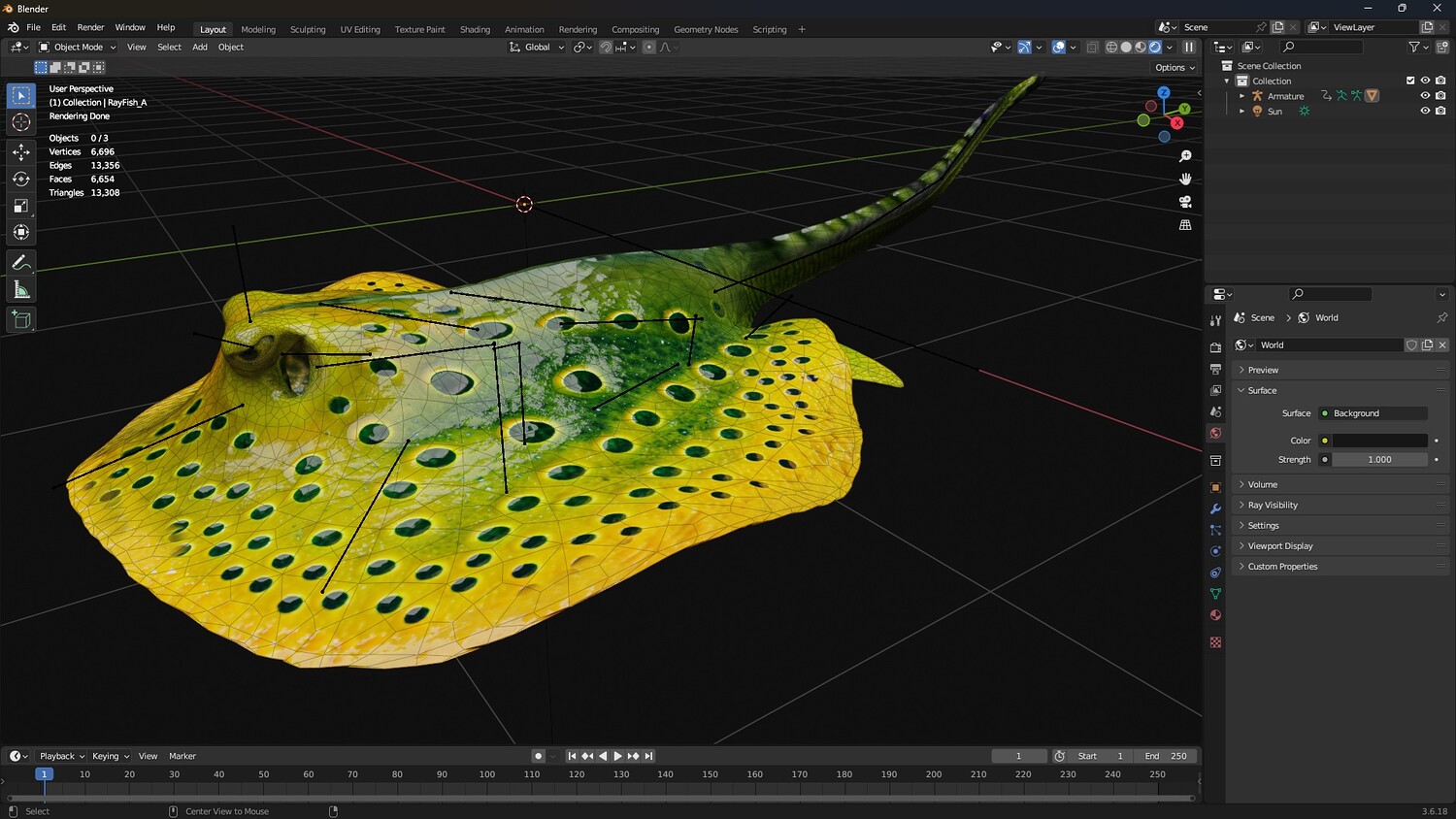The height and width of the screenshot is (819, 1456).
Task: Select the Measure ruler tool
Action: click(21, 290)
